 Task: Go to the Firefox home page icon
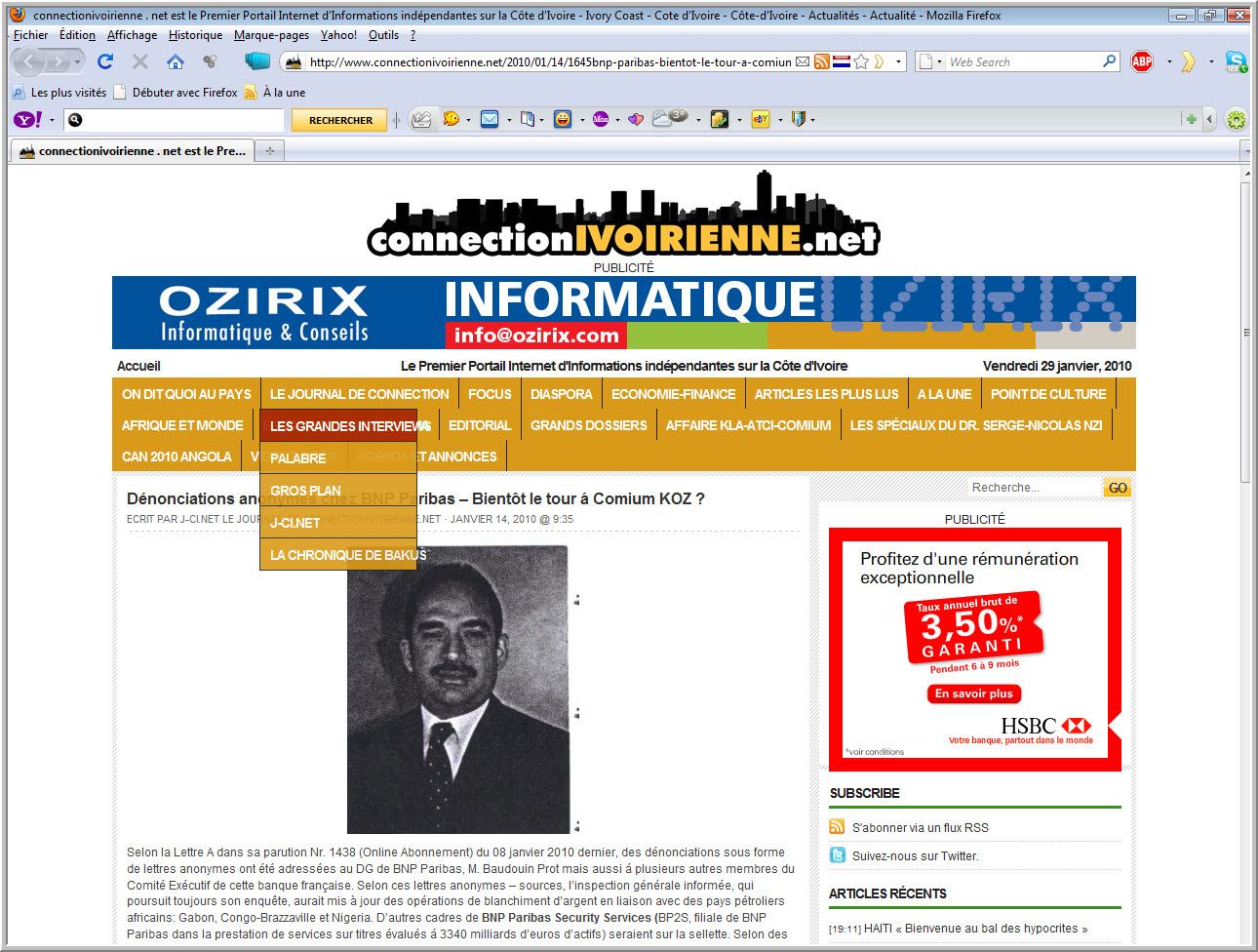176,61
